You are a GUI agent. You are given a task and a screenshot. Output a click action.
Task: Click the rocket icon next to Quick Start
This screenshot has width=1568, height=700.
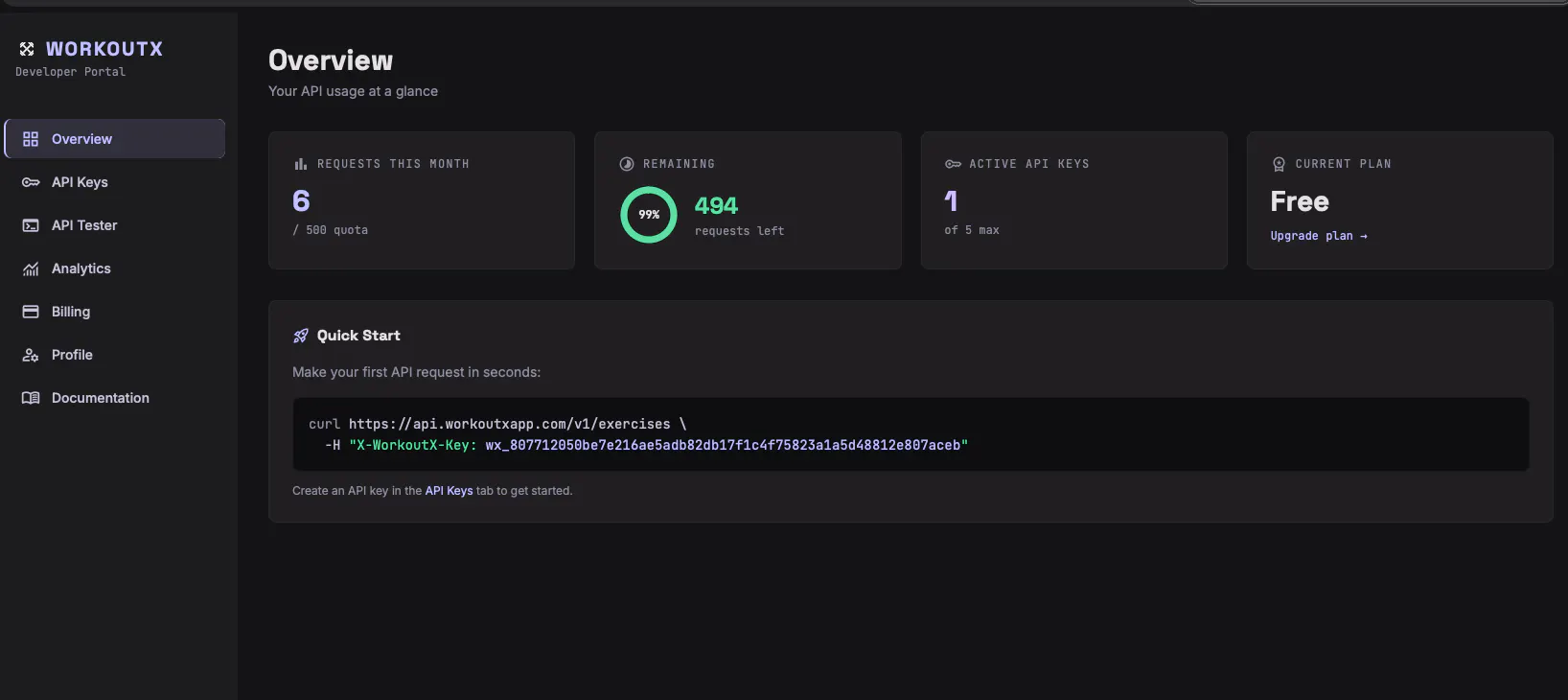301,336
